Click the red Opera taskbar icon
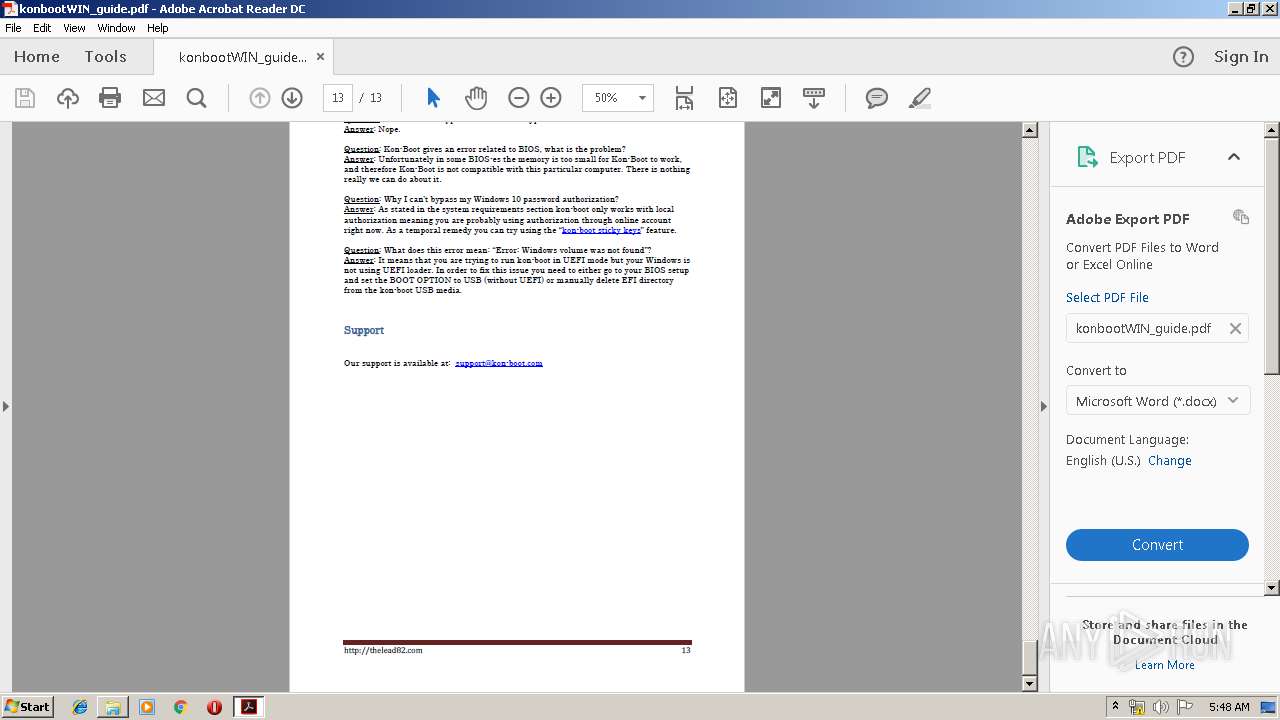The height and width of the screenshot is (720, 1280). click(x=214, y=707)
